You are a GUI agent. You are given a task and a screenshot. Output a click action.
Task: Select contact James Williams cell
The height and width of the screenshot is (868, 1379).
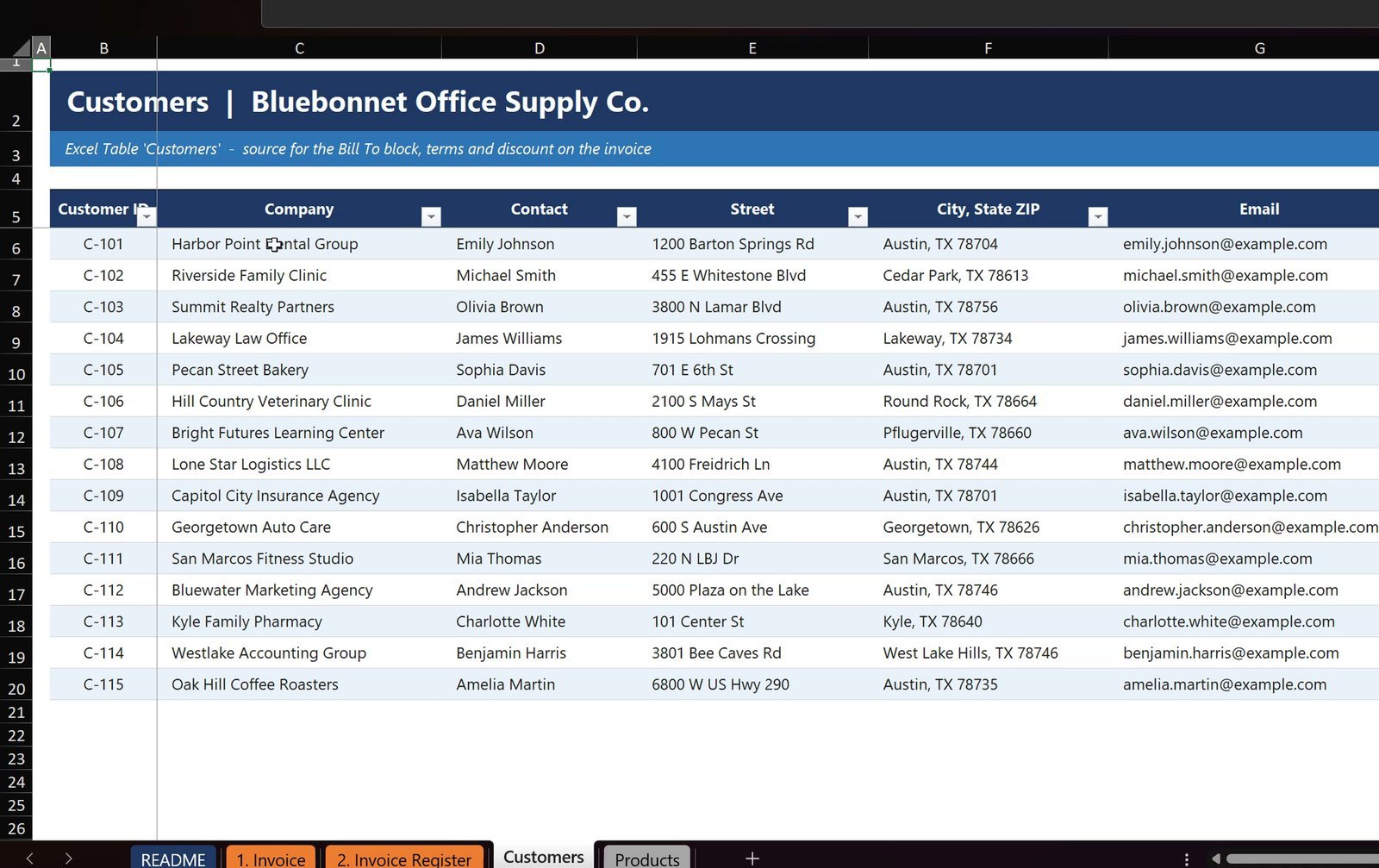pos(540,338)
